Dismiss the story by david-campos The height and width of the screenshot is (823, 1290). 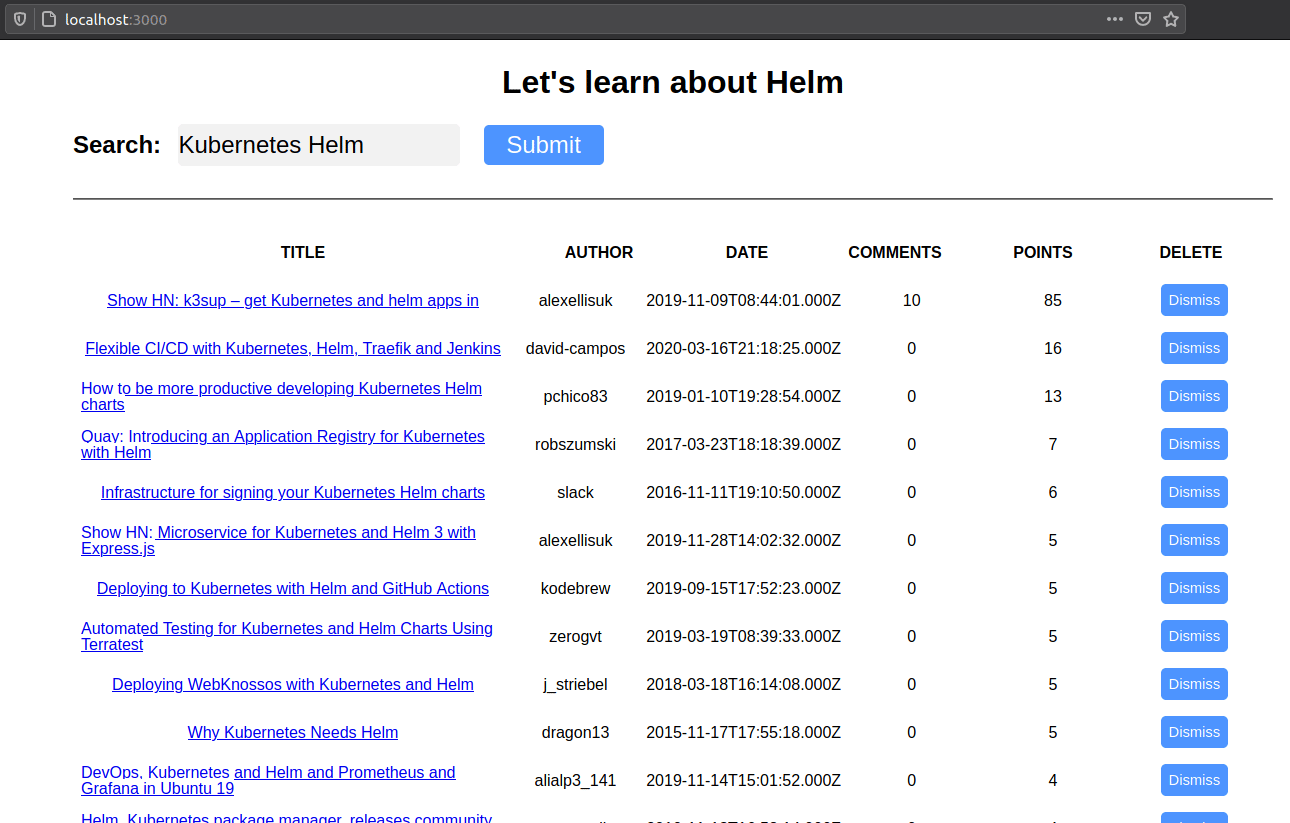(1193, 348)
